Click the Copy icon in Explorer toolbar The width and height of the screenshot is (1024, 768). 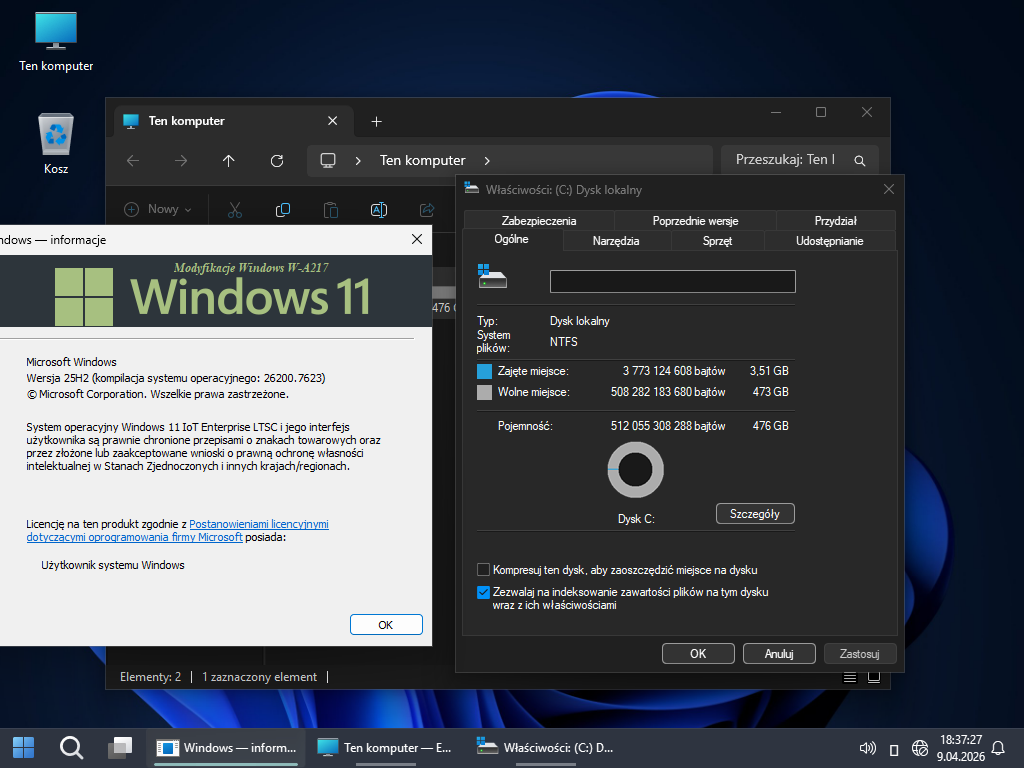[x=283, y=210]
